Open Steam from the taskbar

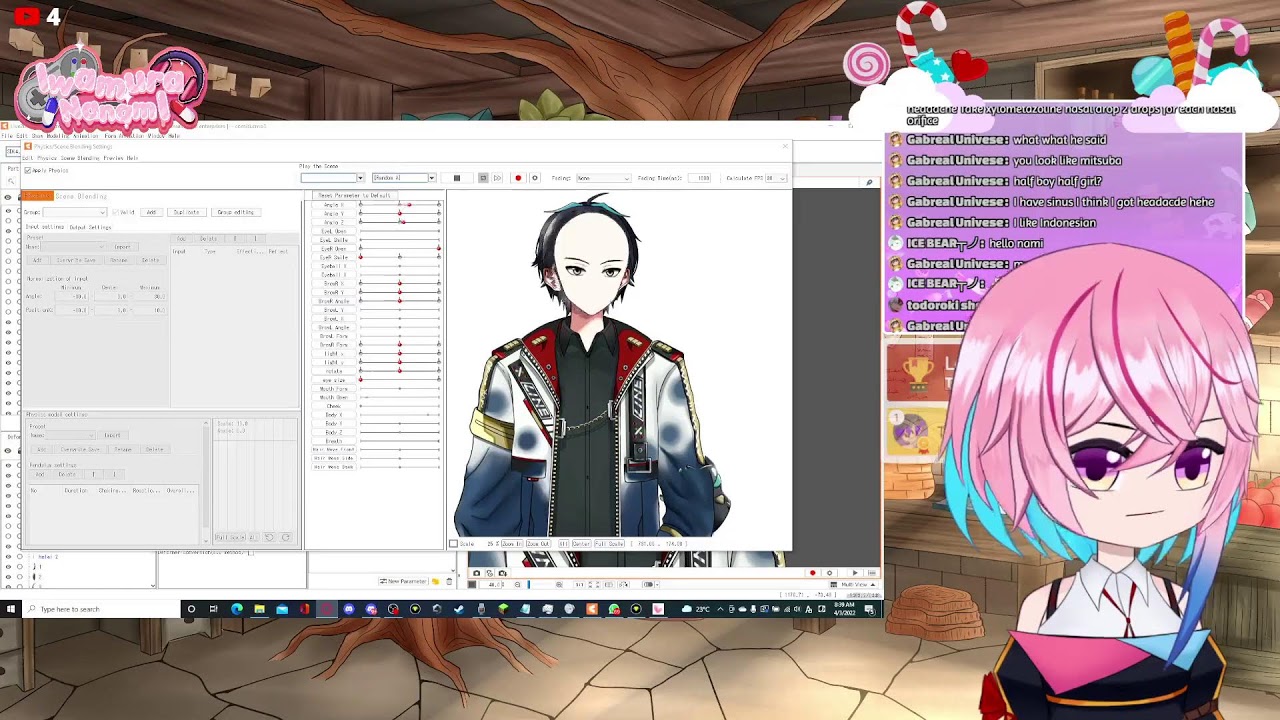[459, 609]
